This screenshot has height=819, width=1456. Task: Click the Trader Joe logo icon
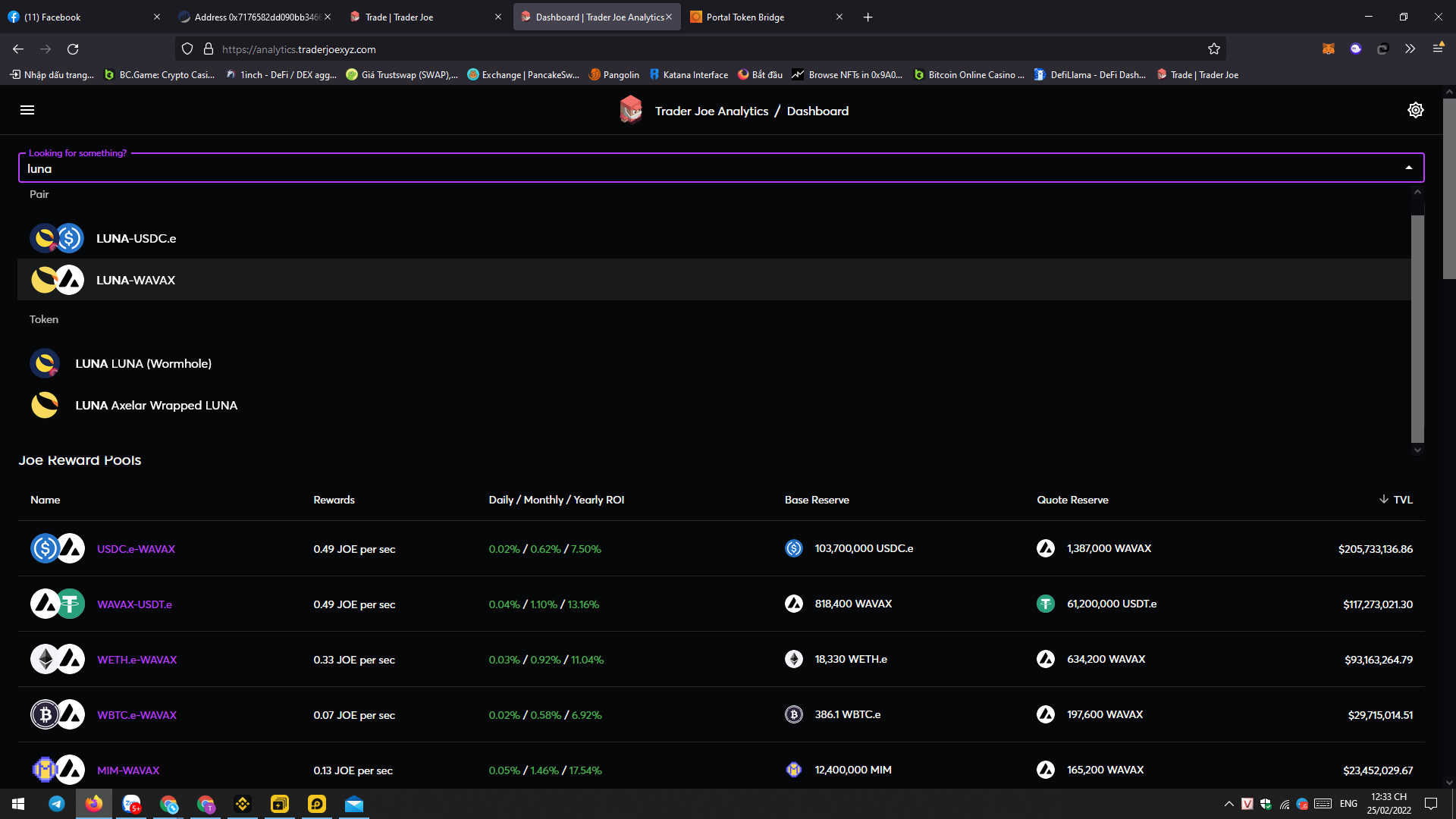pyautogui.click(x=630, y=110)
